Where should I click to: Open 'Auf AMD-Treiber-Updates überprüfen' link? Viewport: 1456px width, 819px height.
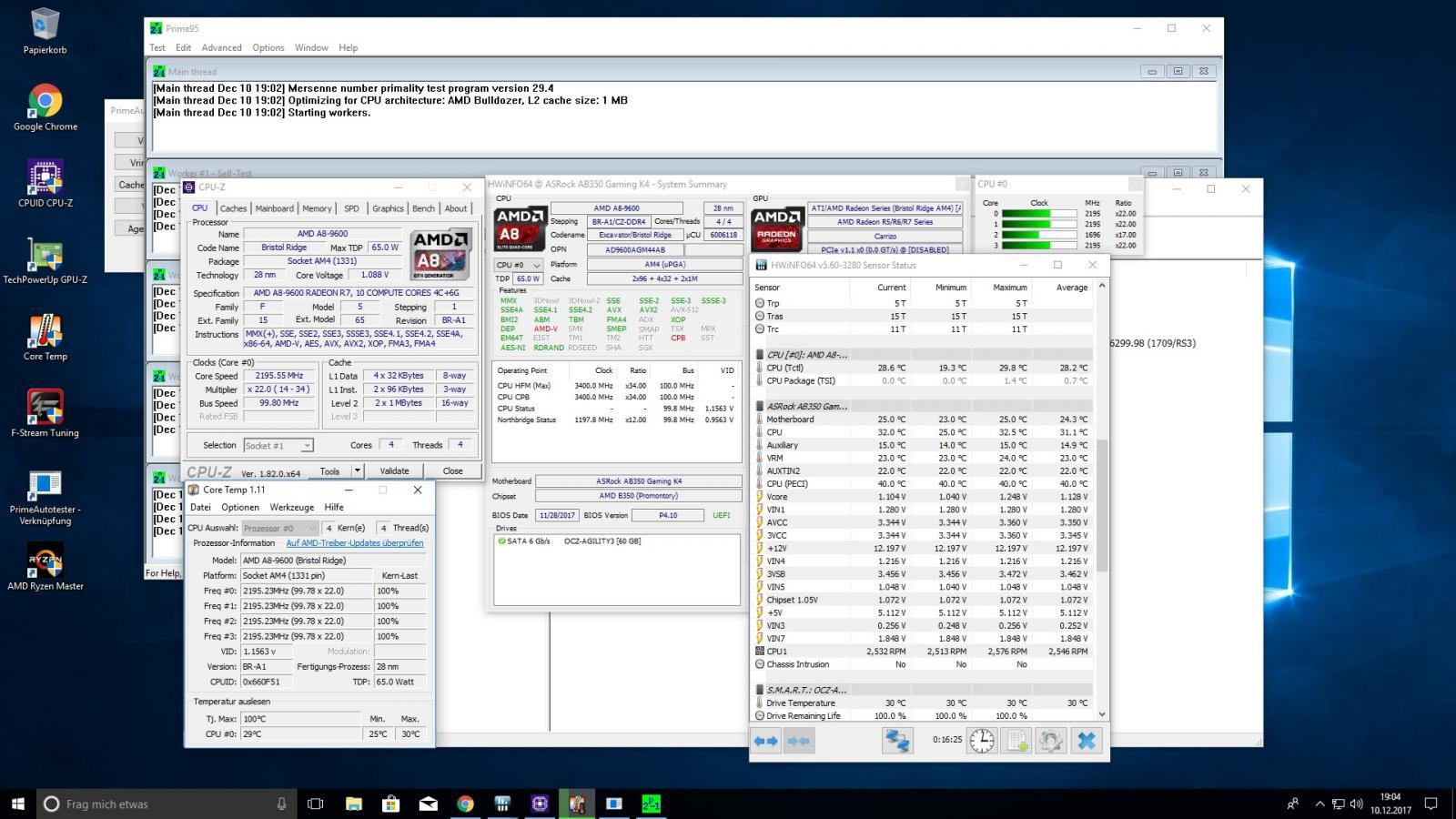pos(355,543)
